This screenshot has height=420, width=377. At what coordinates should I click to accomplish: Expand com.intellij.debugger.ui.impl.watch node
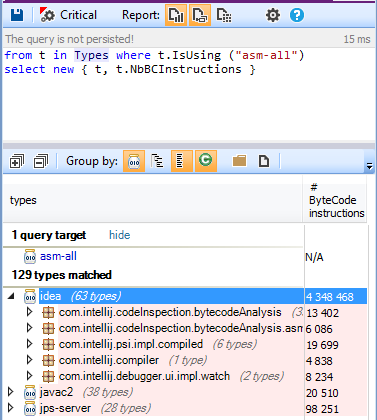tap(29, 376)
